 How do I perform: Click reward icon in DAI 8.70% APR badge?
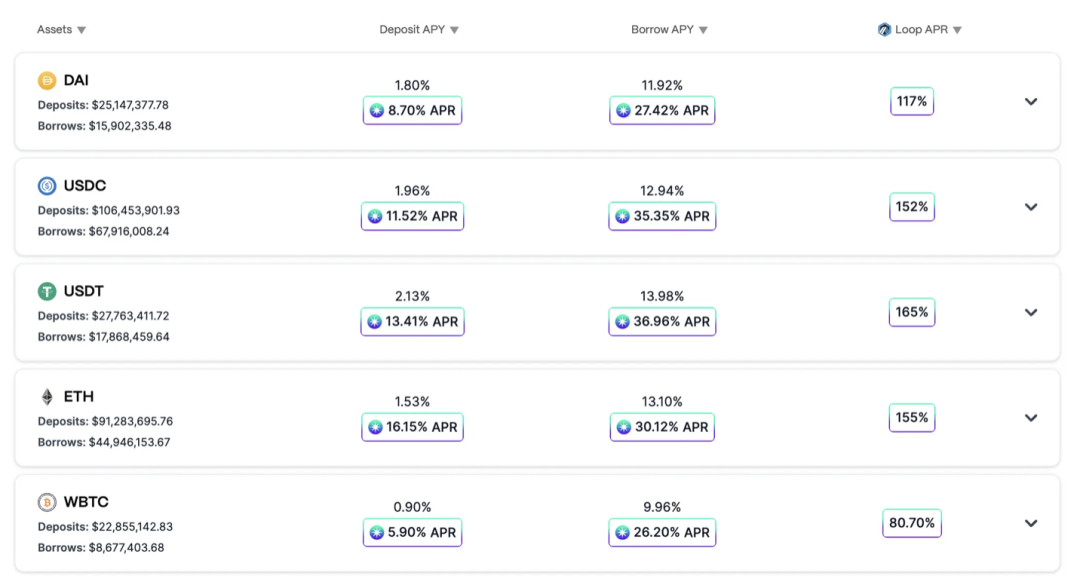click(377, 110)
